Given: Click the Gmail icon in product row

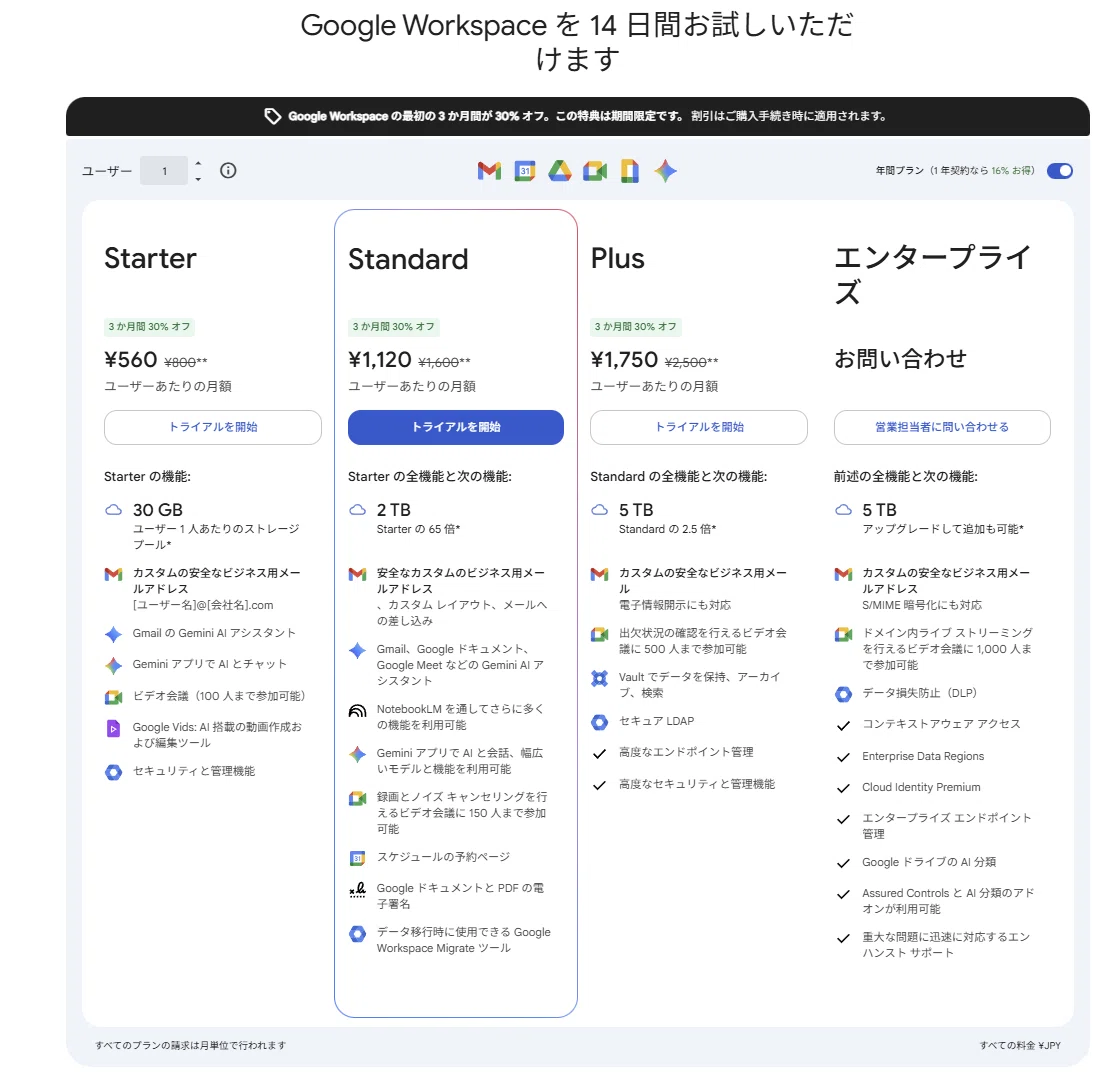Looking at the screenshot, I should click(489, 171).
